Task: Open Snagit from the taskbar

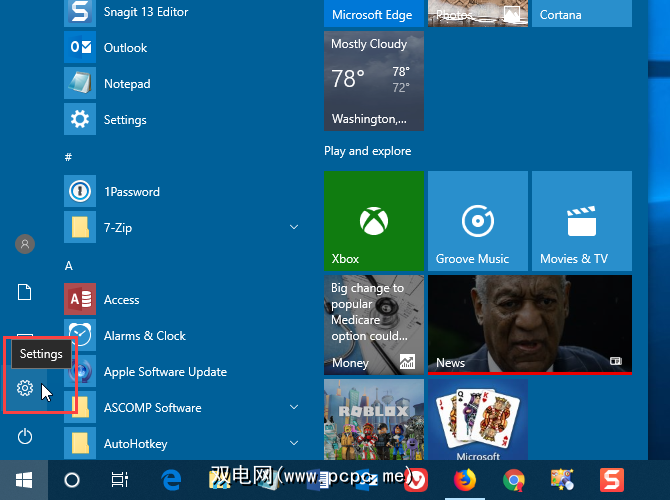Action: pyautogui.click(x=612, y=480)
